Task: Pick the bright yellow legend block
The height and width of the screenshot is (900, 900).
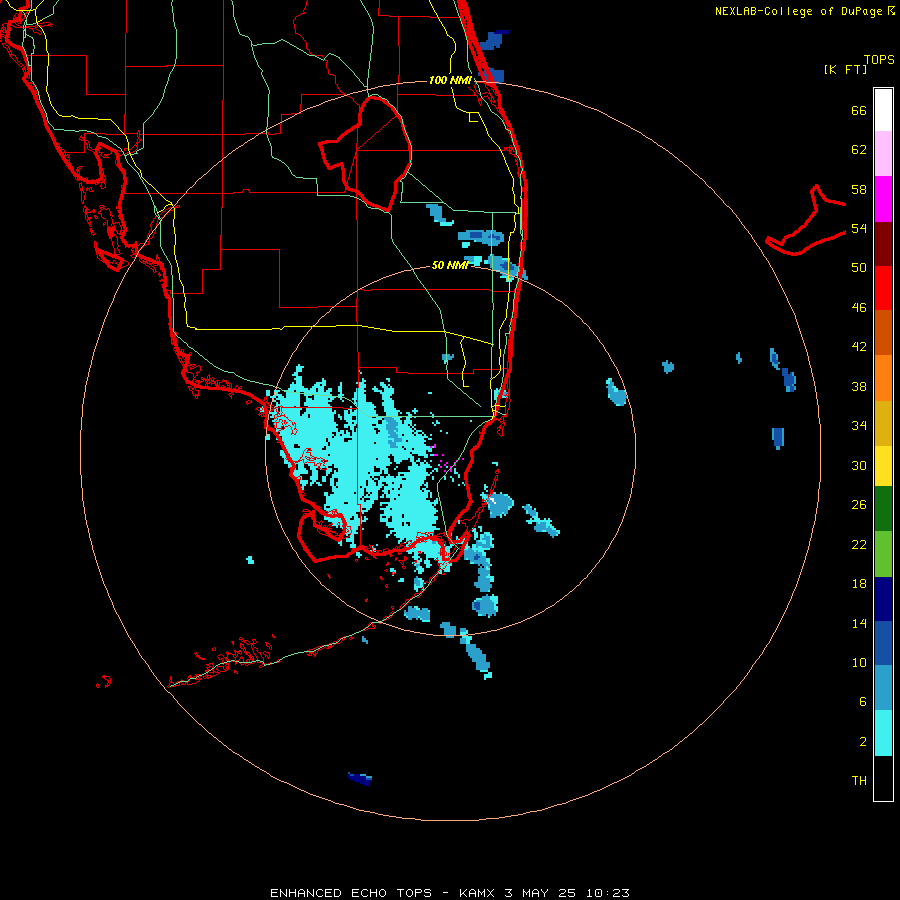Action: [x=883, y=466]
